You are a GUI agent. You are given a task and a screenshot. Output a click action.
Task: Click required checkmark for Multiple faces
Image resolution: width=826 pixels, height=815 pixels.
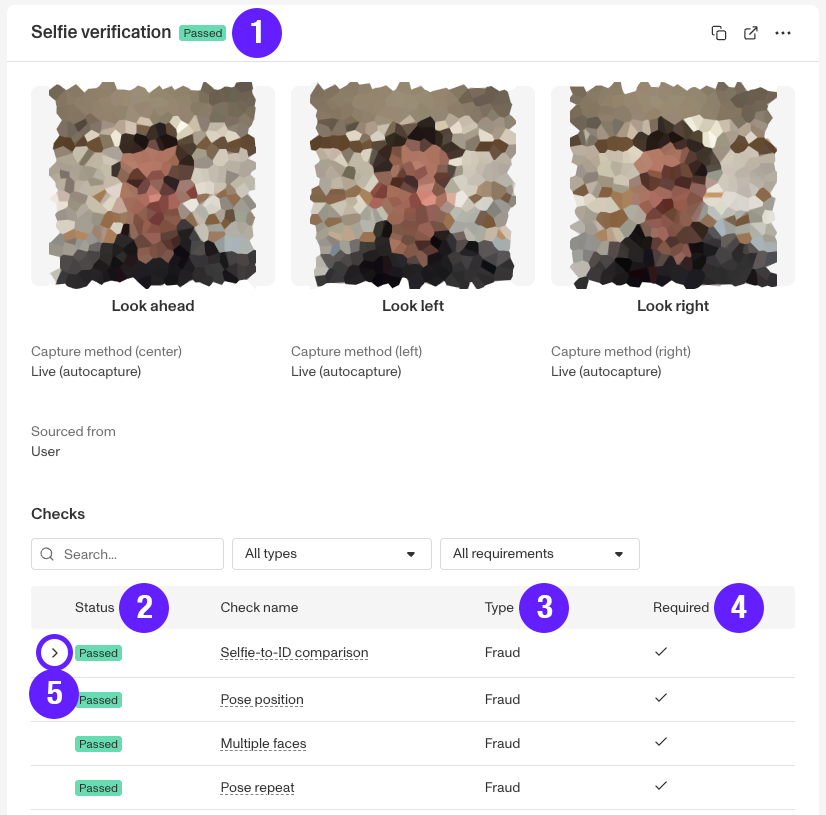[661, 742]
